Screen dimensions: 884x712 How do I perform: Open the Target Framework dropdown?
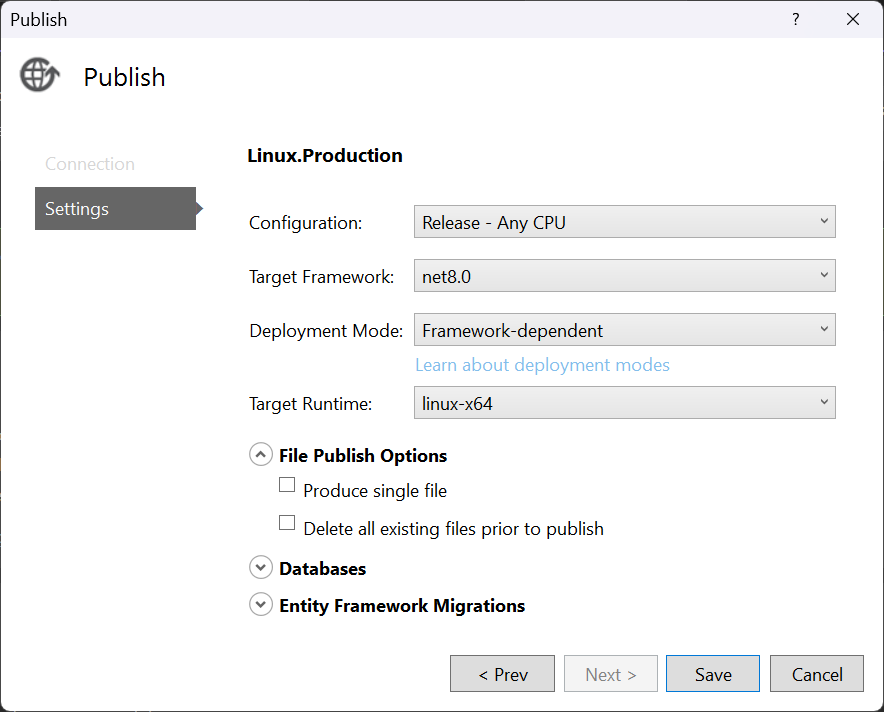[x=624, y=276]
